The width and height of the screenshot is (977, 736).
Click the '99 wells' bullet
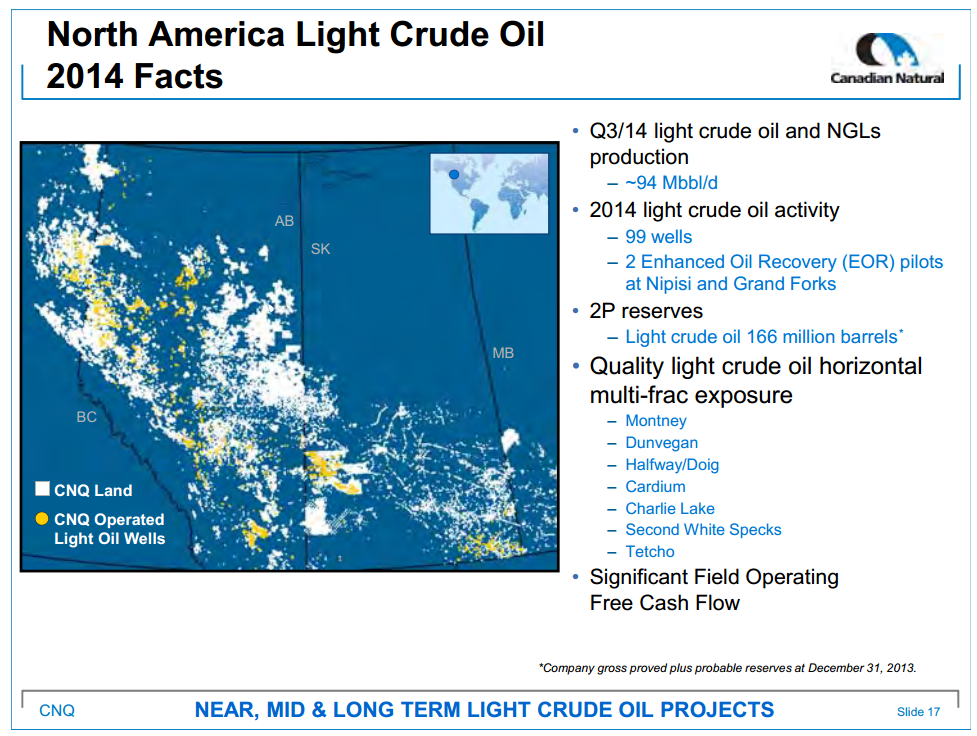659,237
